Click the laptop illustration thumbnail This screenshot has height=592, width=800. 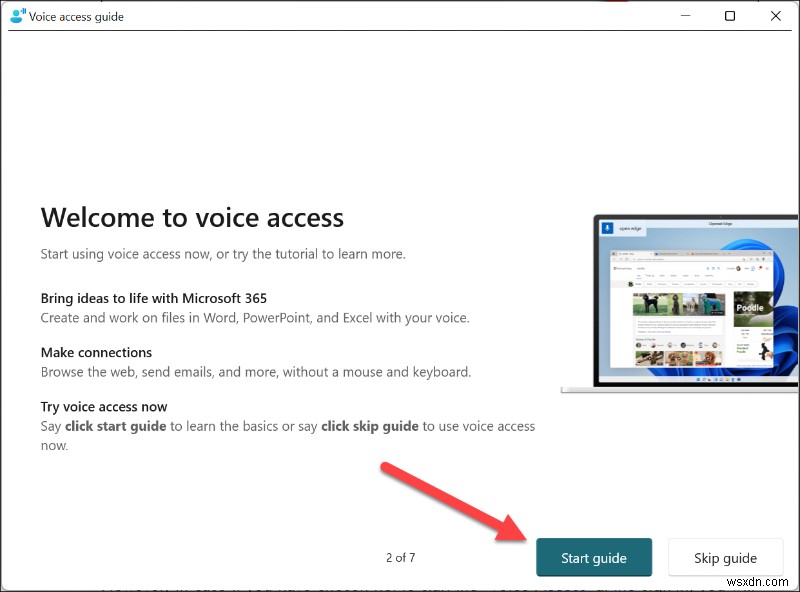coord(700,300)
